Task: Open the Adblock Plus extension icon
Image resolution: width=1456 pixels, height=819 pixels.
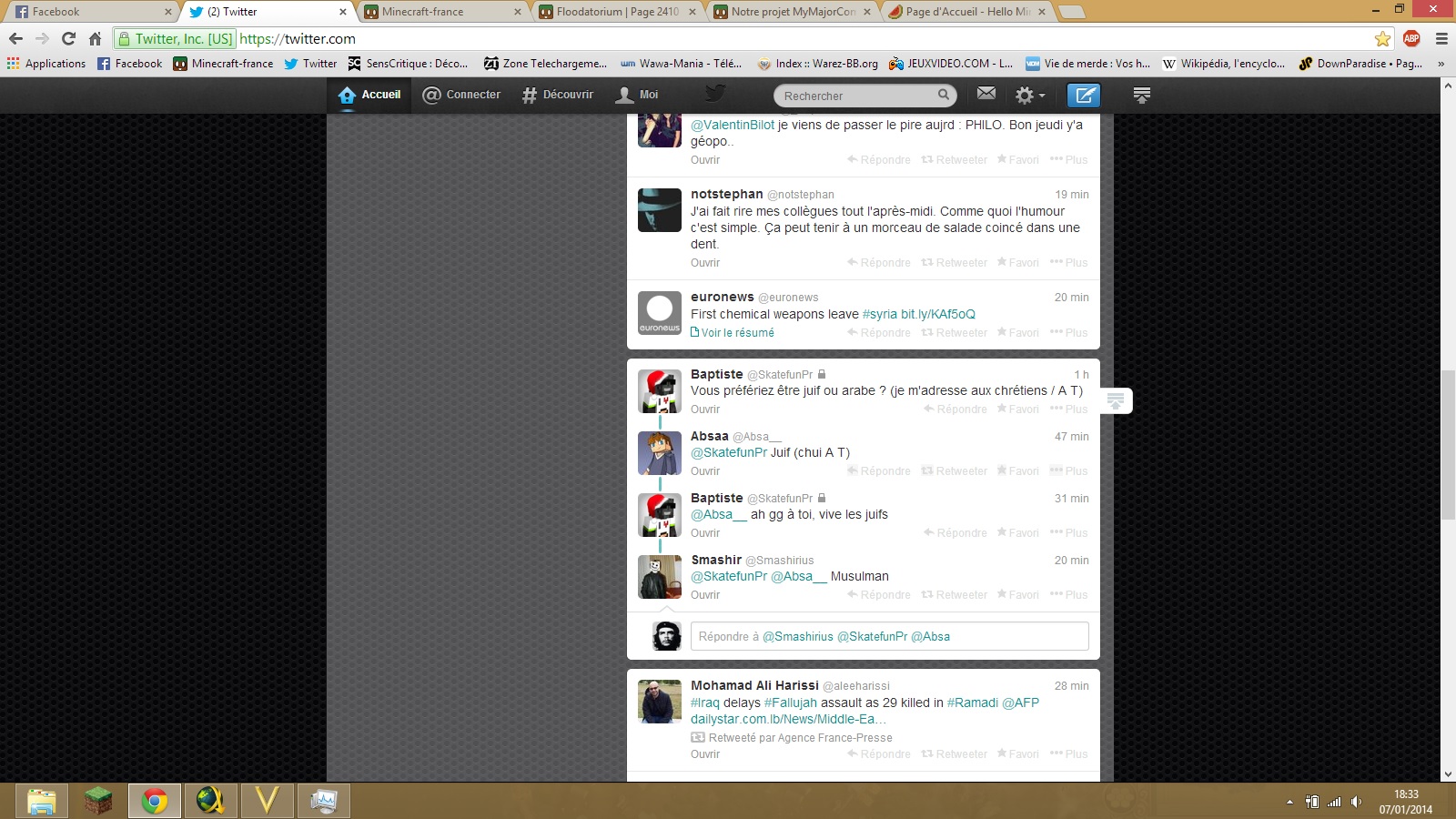Action: tap(1411, 38)
